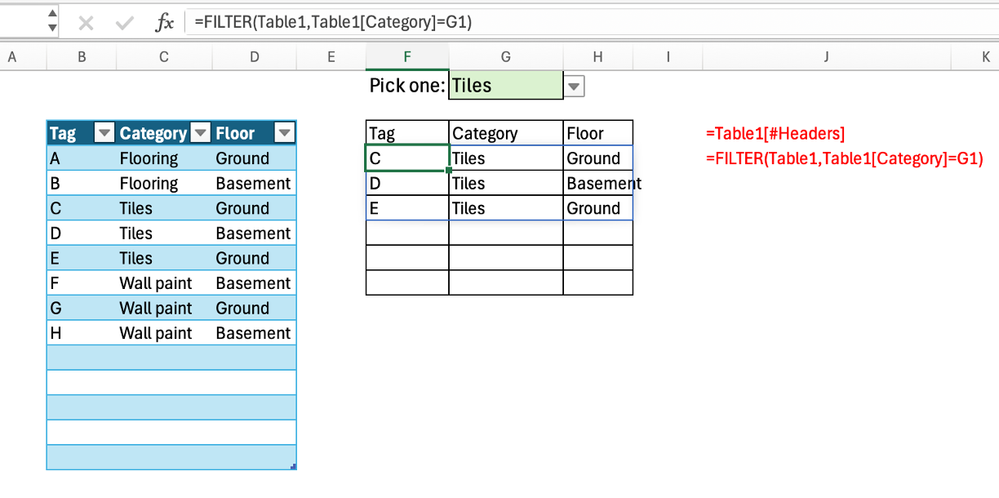Select column B header
This screenshot has height=498, width=999.
point(82,57)
